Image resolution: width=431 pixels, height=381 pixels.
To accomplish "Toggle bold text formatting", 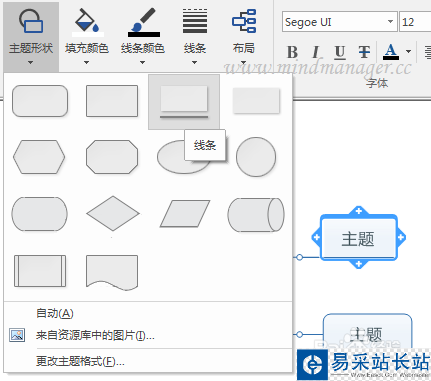I will point(292,52).
